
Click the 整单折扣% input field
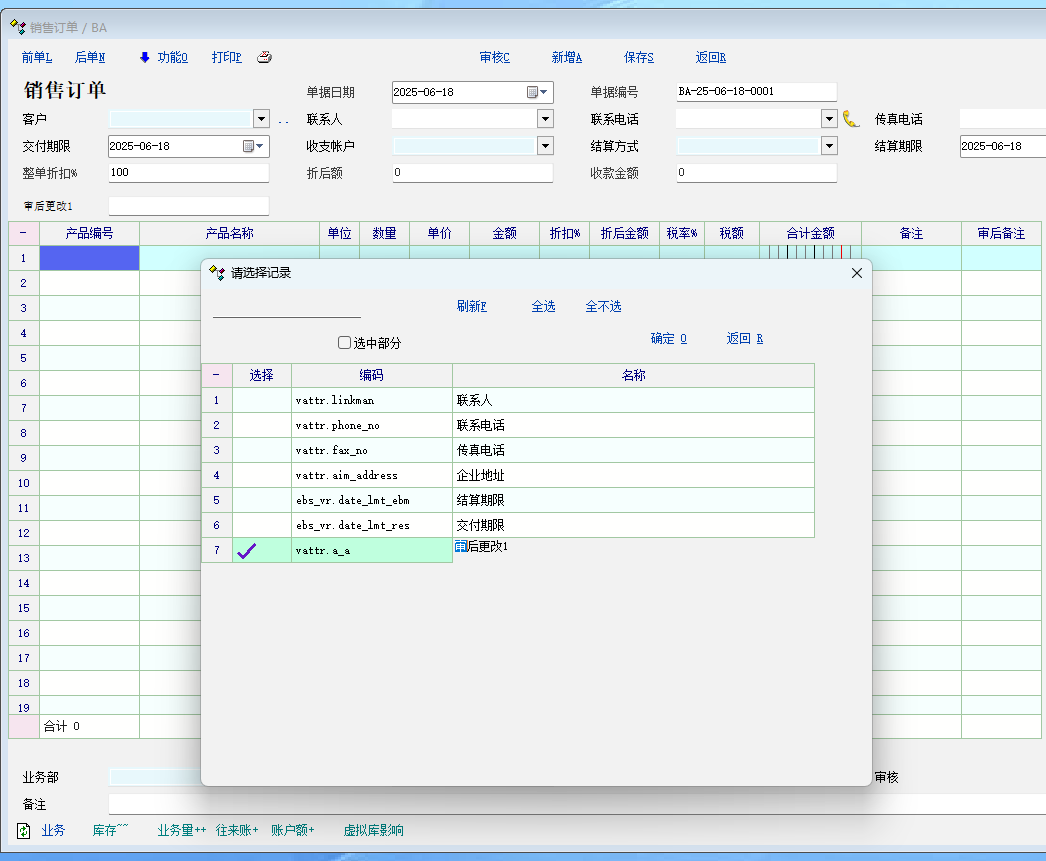(188, 173)
